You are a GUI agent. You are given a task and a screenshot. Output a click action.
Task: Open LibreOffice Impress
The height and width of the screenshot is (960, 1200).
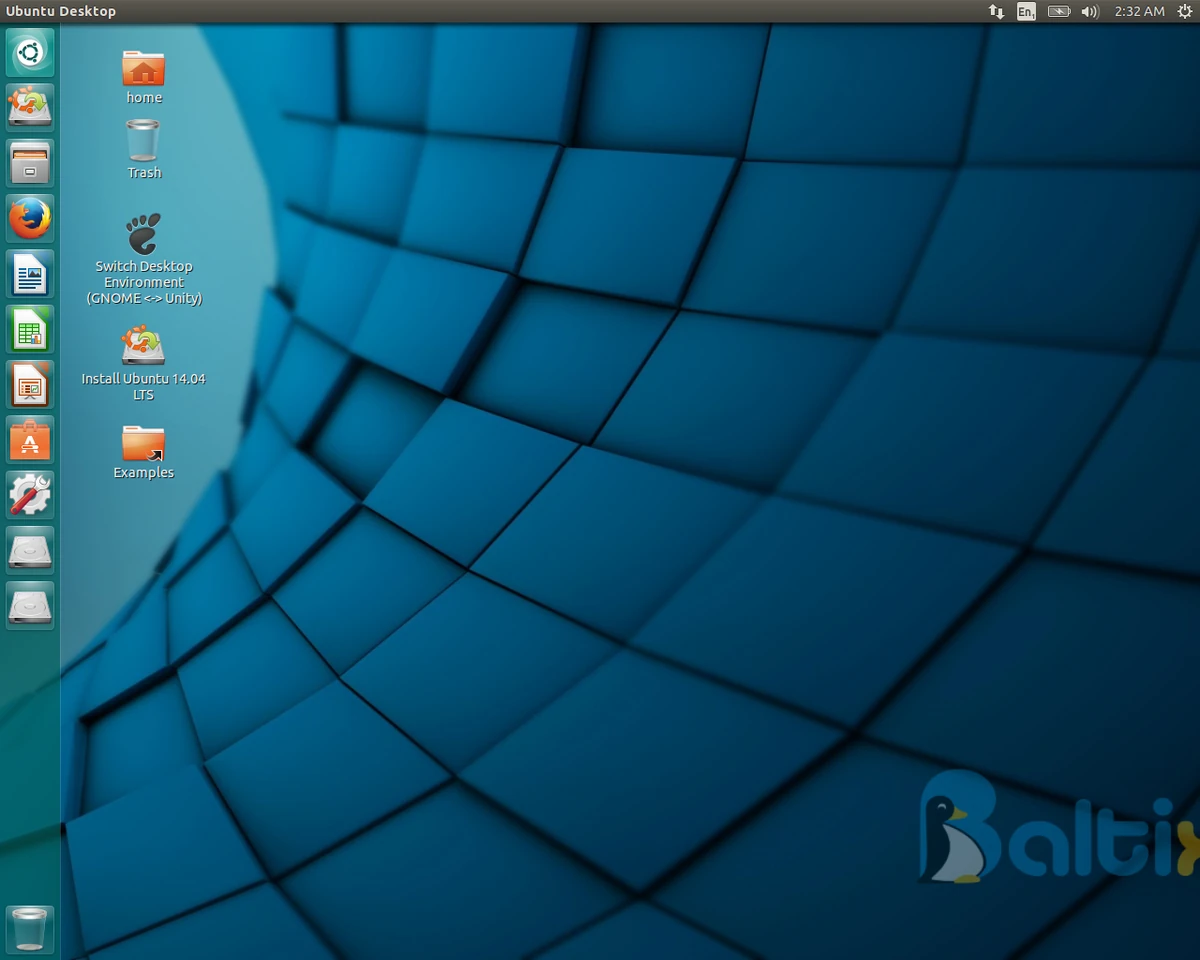click(x=30, y=385)
